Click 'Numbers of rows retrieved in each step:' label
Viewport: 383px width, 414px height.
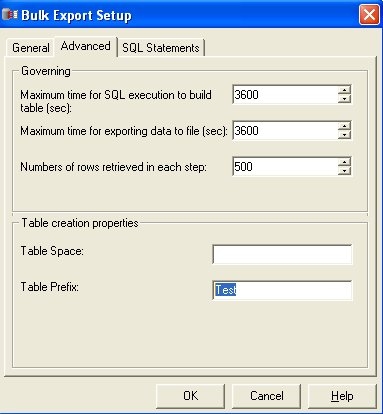113,167
